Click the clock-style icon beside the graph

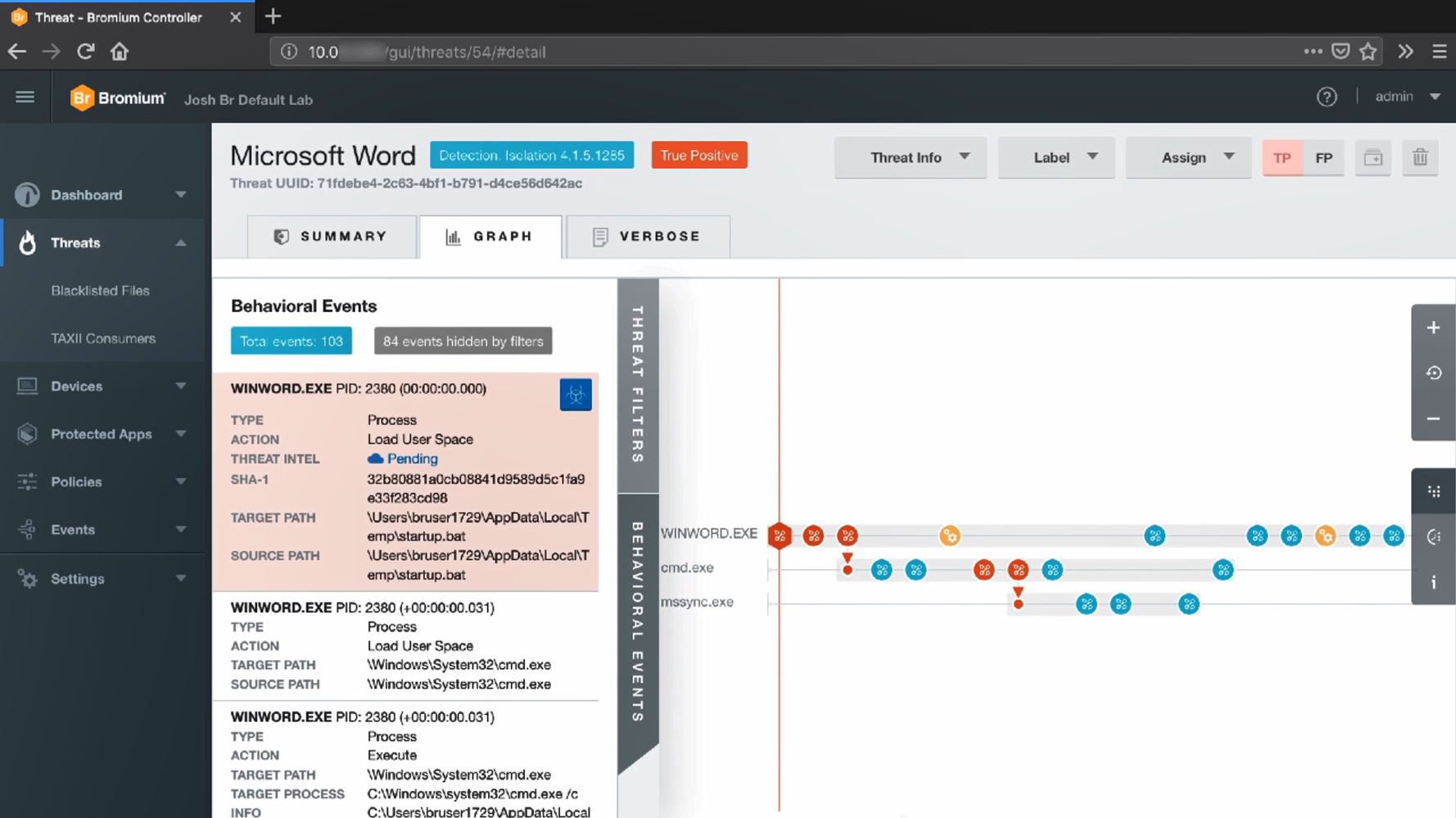1433,537
